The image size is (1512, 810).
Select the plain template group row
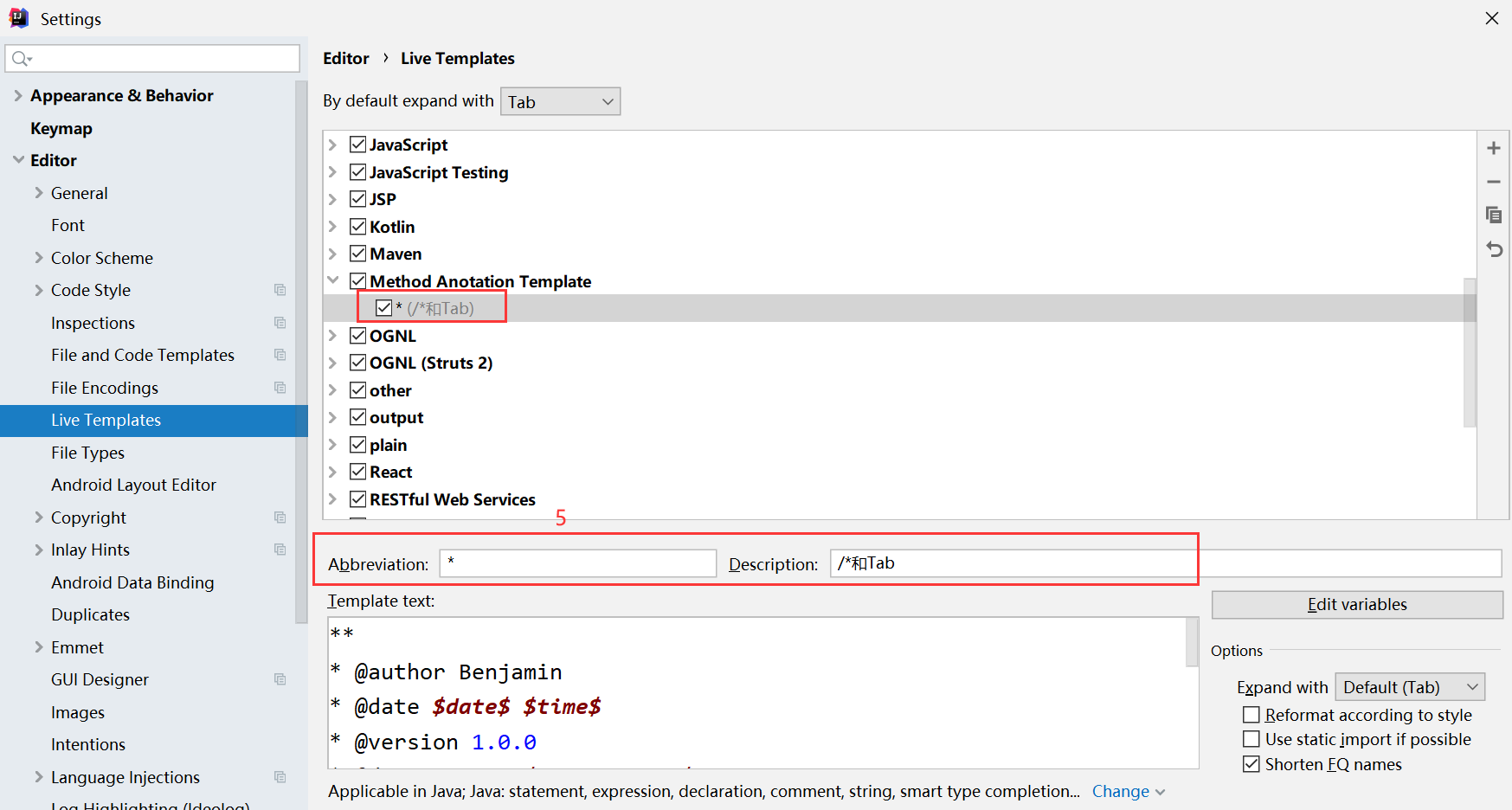click(x=899, y=445)
